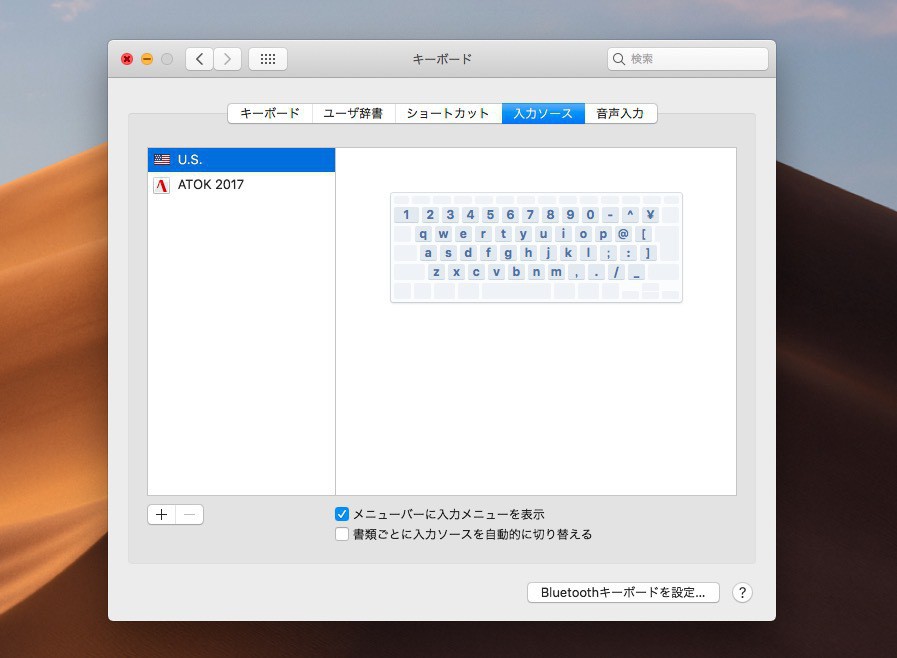Switch to the 音声入力 tab

tap(620, 113)
